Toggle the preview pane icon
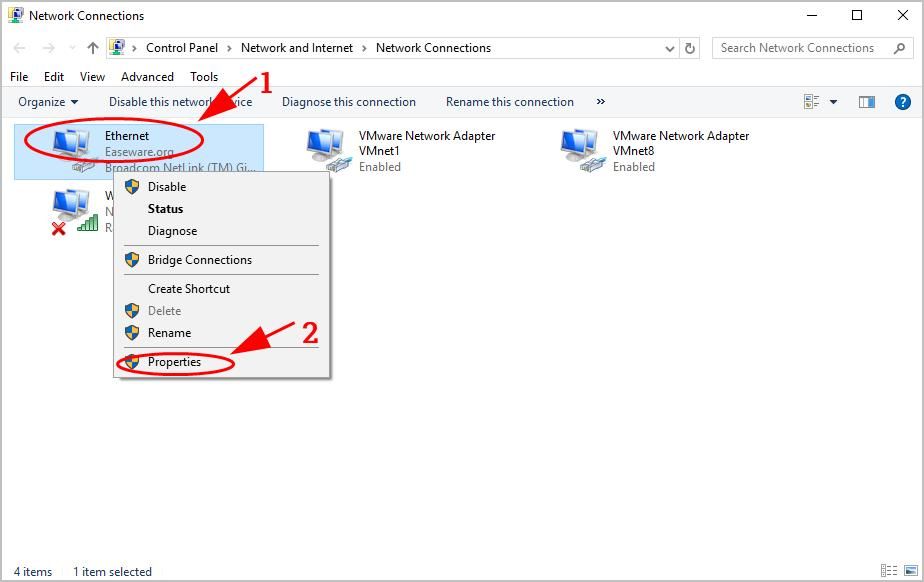This screenshot has width=924, height=582. pos(867,102)
